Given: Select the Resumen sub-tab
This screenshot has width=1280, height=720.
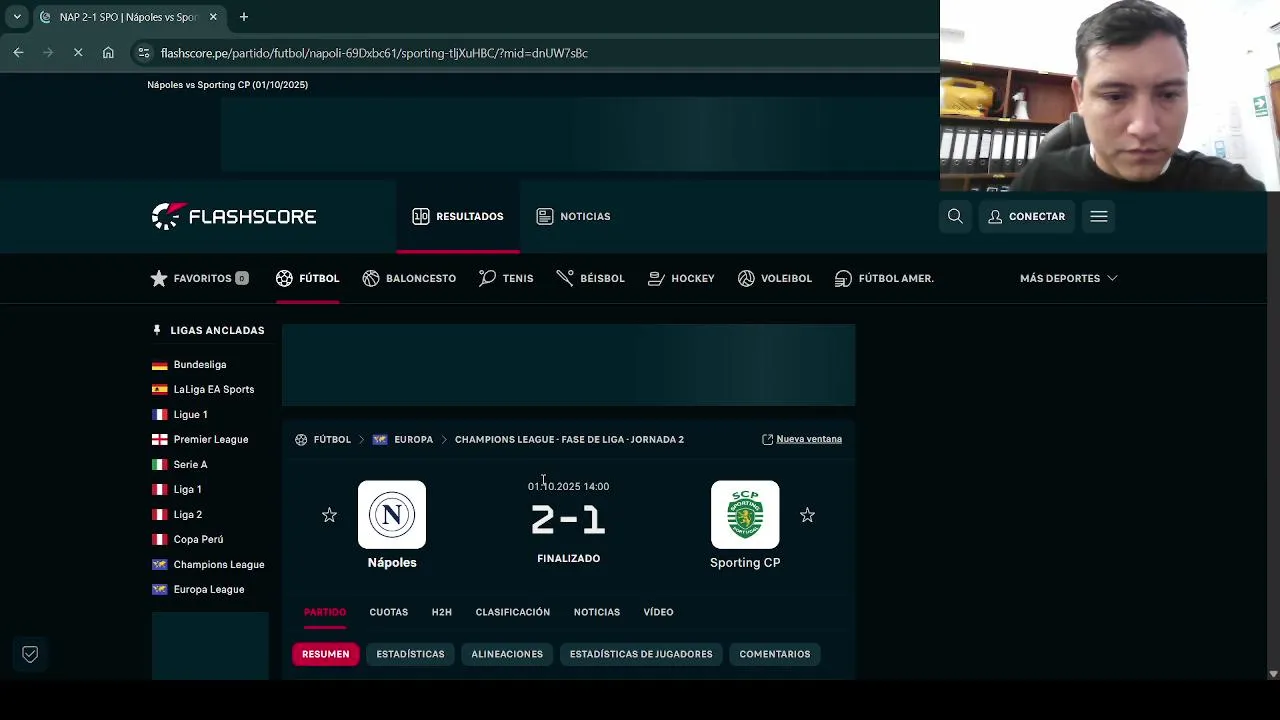Looking at the screenshot, I should tap(326, 654).
